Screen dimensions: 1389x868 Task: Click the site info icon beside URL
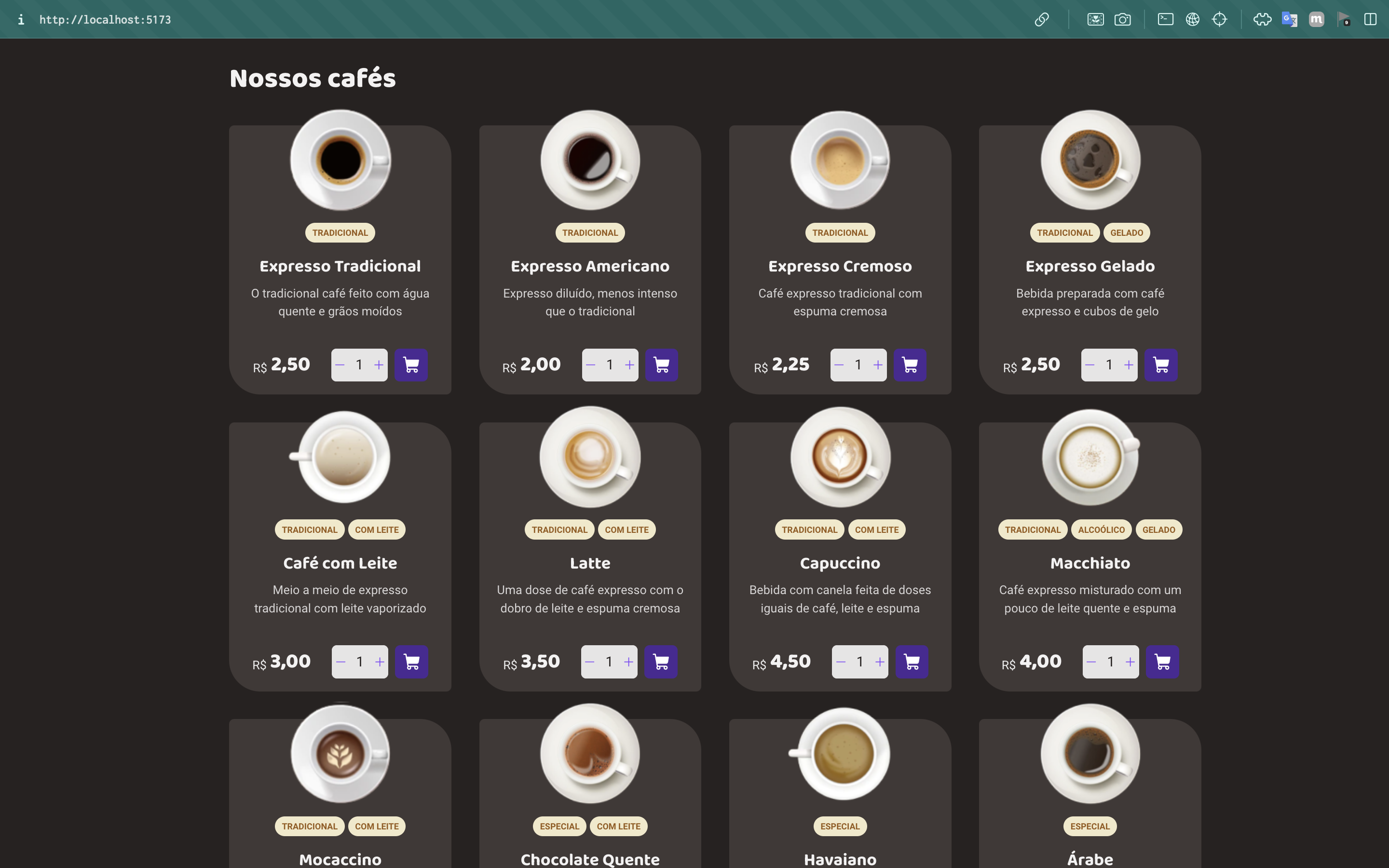(21, 19)
